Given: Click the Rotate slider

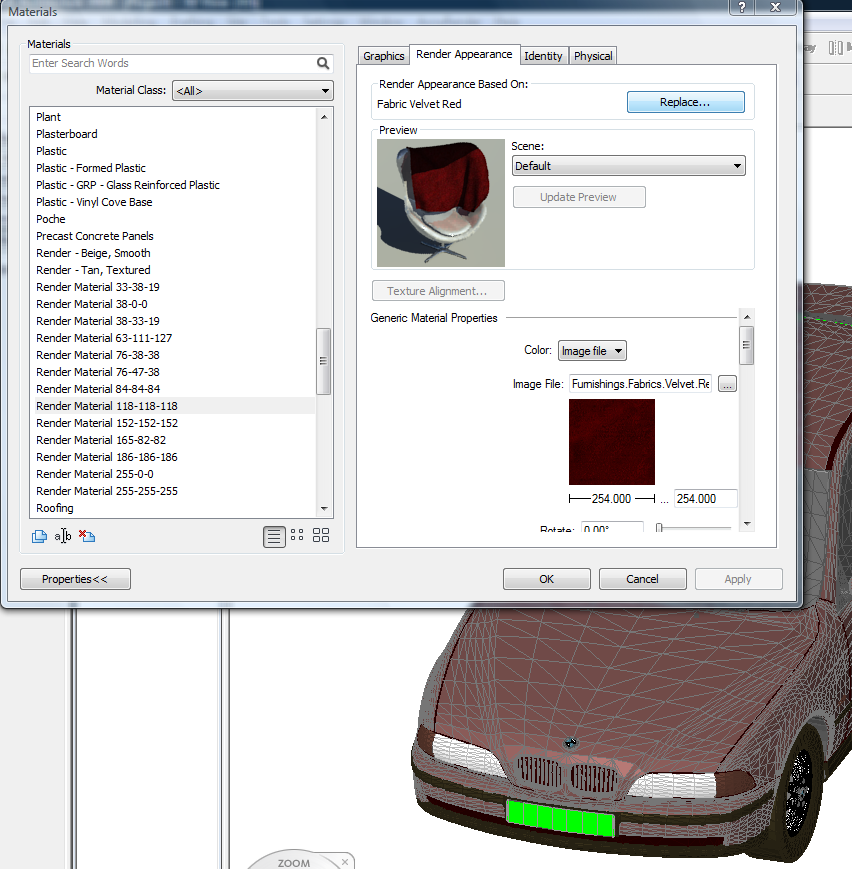Looking at the screenshot, I should 694,528.
